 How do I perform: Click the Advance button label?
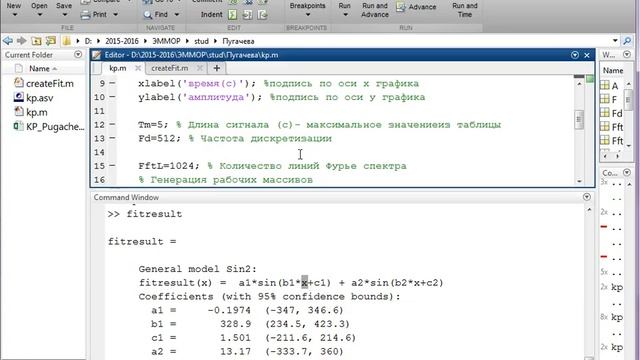click(422, 7)
